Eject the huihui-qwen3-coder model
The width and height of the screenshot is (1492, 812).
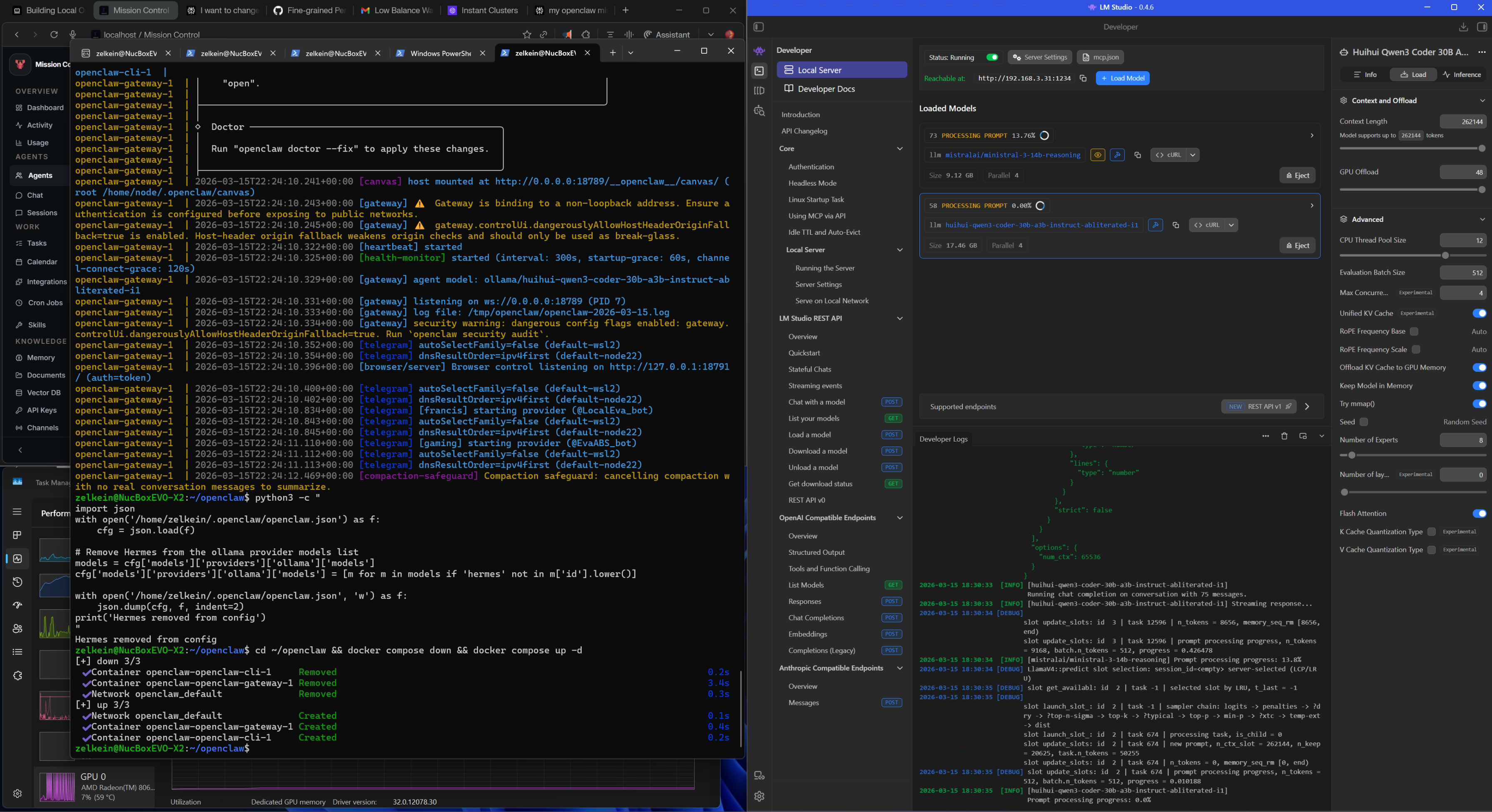(x=1297, y=246)
